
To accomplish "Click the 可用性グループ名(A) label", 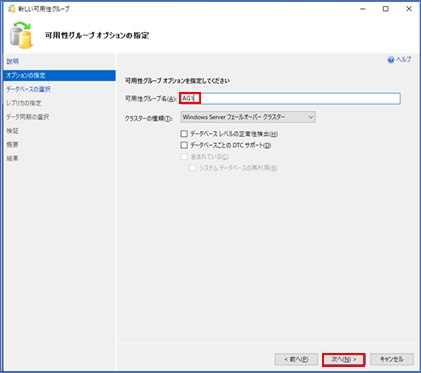I will pos(150,99).
